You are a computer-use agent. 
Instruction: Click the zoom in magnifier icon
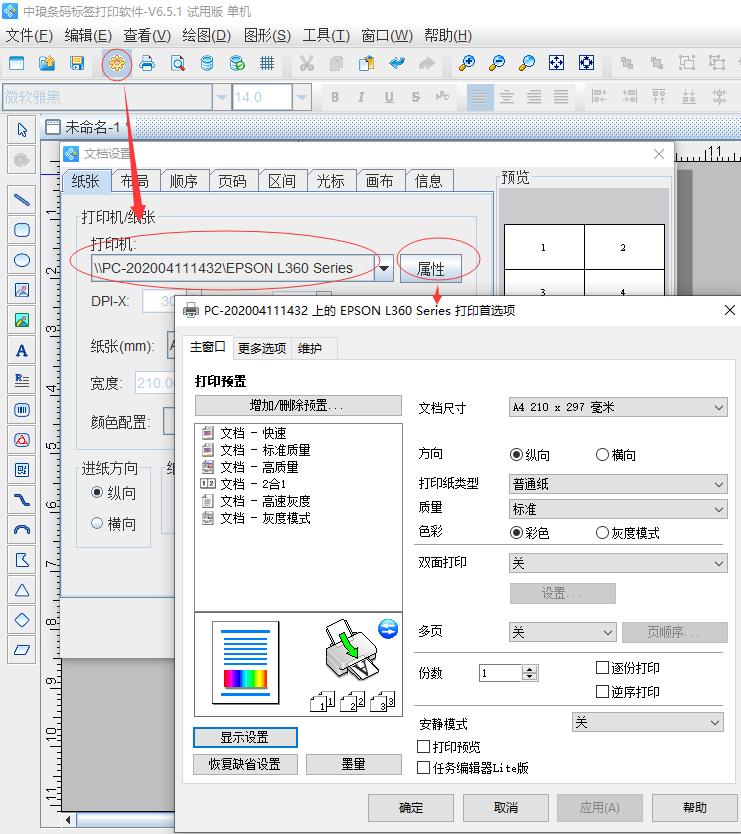(467, 63)
